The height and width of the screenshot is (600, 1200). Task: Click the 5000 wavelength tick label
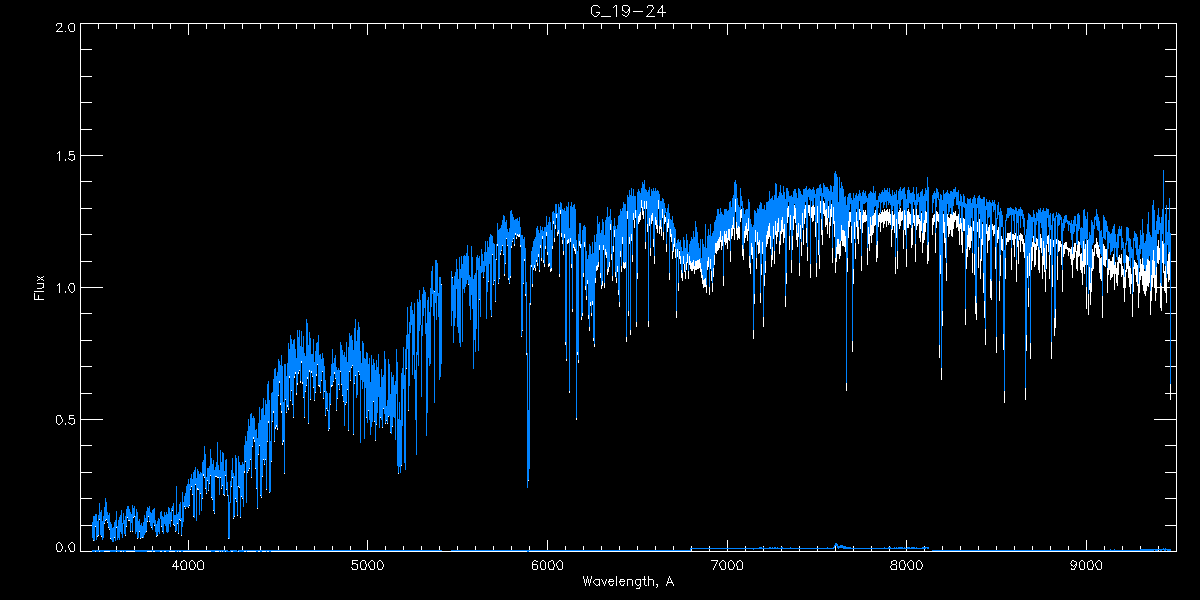(367, 565)
